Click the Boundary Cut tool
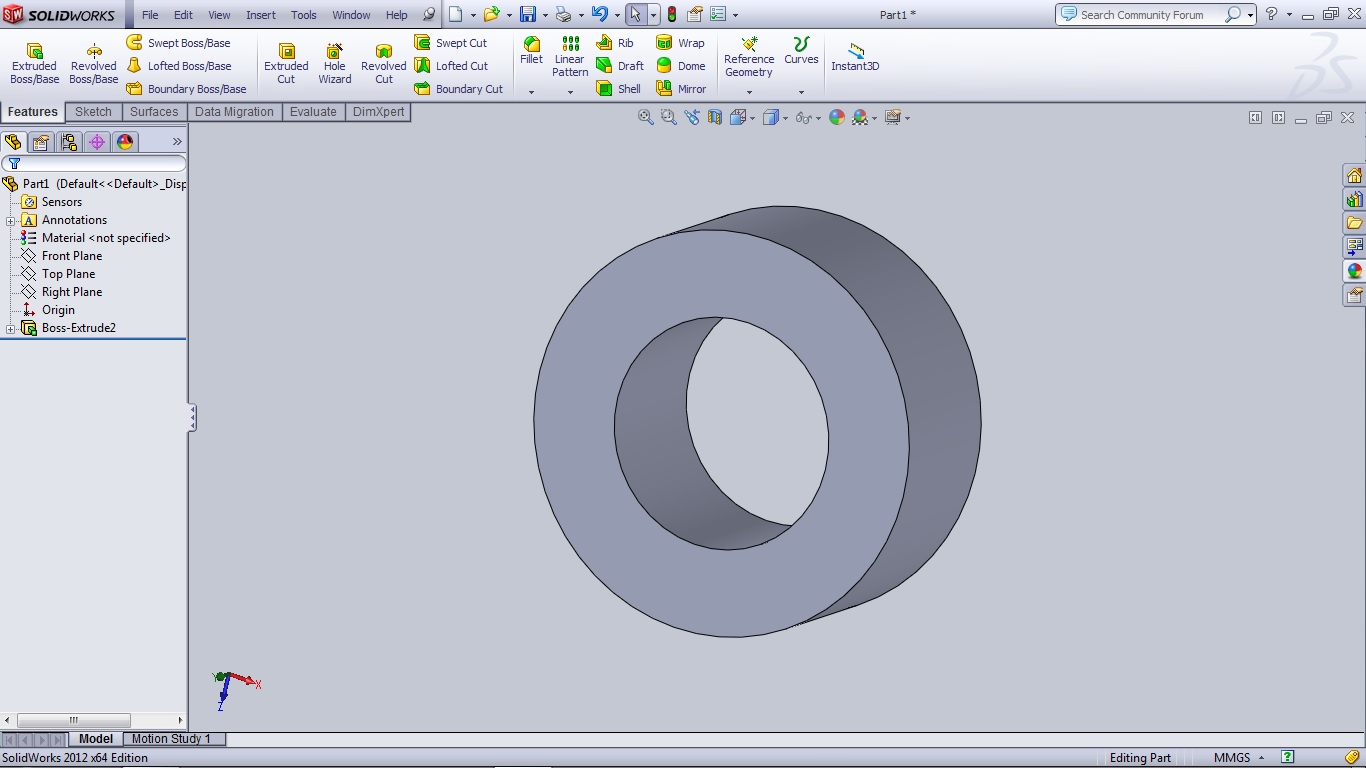This screenshot has width=1366, height=768. [459, 89]
